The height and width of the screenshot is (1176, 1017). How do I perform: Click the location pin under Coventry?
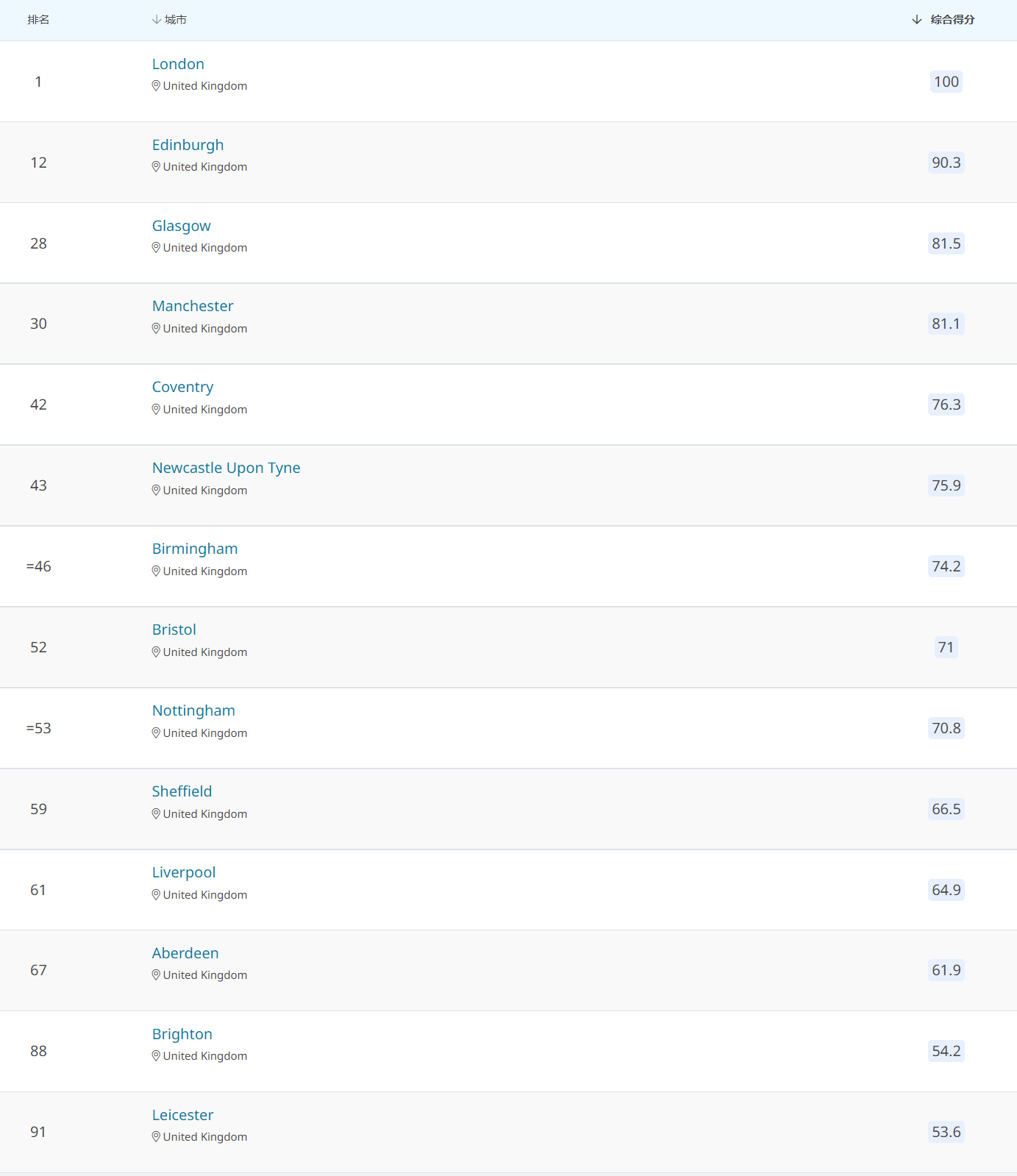pos(156,410)
